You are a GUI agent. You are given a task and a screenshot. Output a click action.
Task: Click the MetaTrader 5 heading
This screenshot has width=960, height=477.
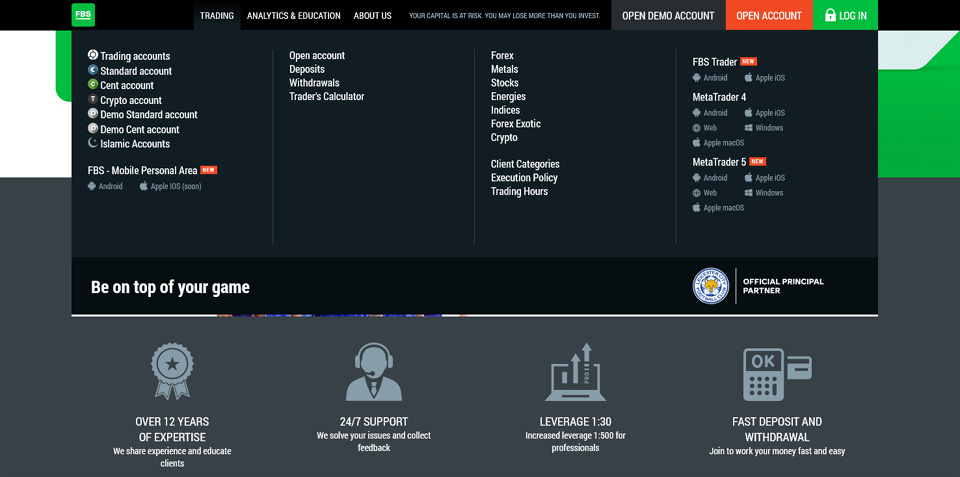(x=719, y=162)
